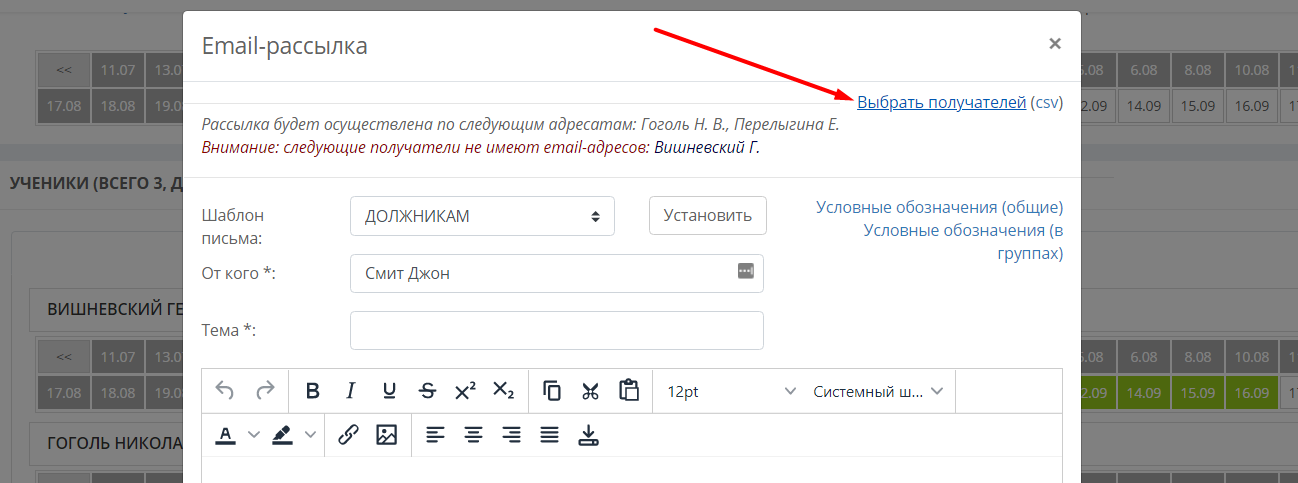Viewport: 1298px width, 483px height.
Task: Click green 14.09 cell in Вишневский row
Action: 1143,391
